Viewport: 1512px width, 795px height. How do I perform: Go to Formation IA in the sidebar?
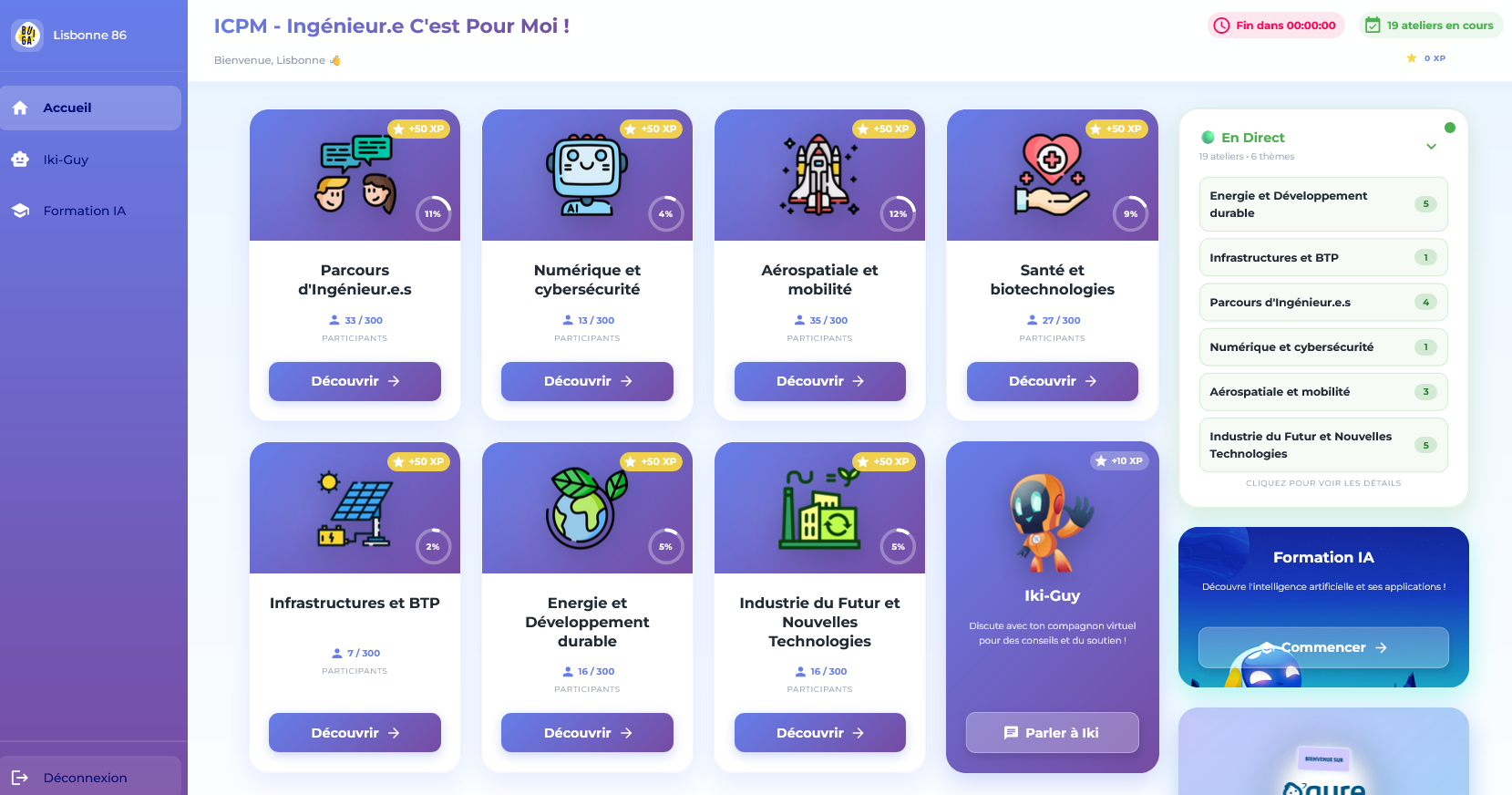point(84,211)
